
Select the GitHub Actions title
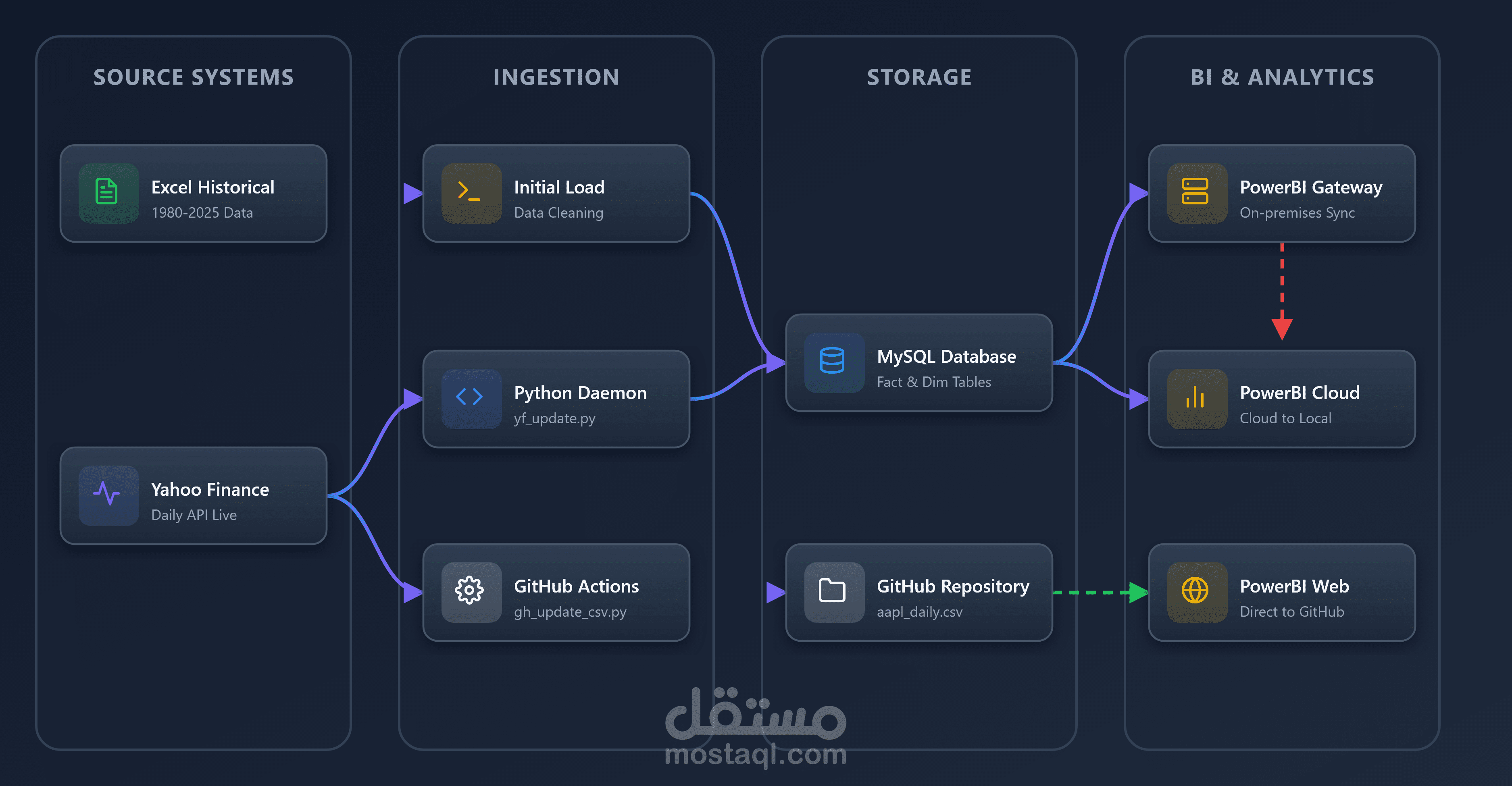point(577,586)
